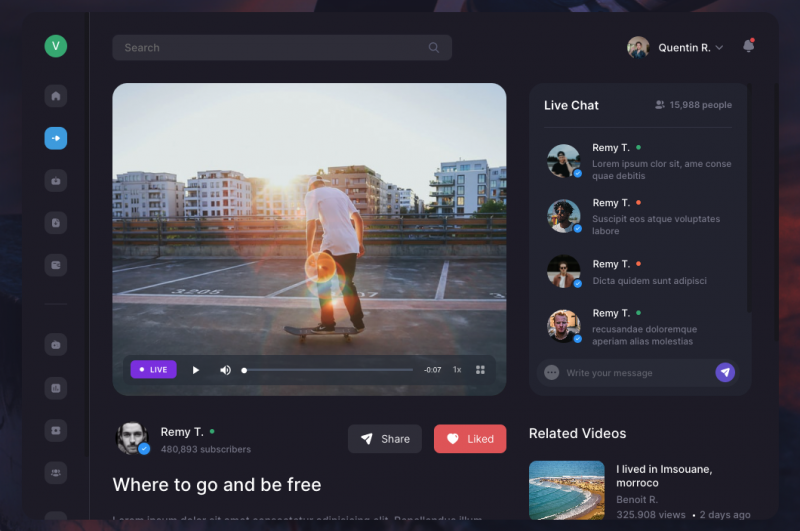
Task: Open the people group sidebar icon
Action: [x=56, y=473]
